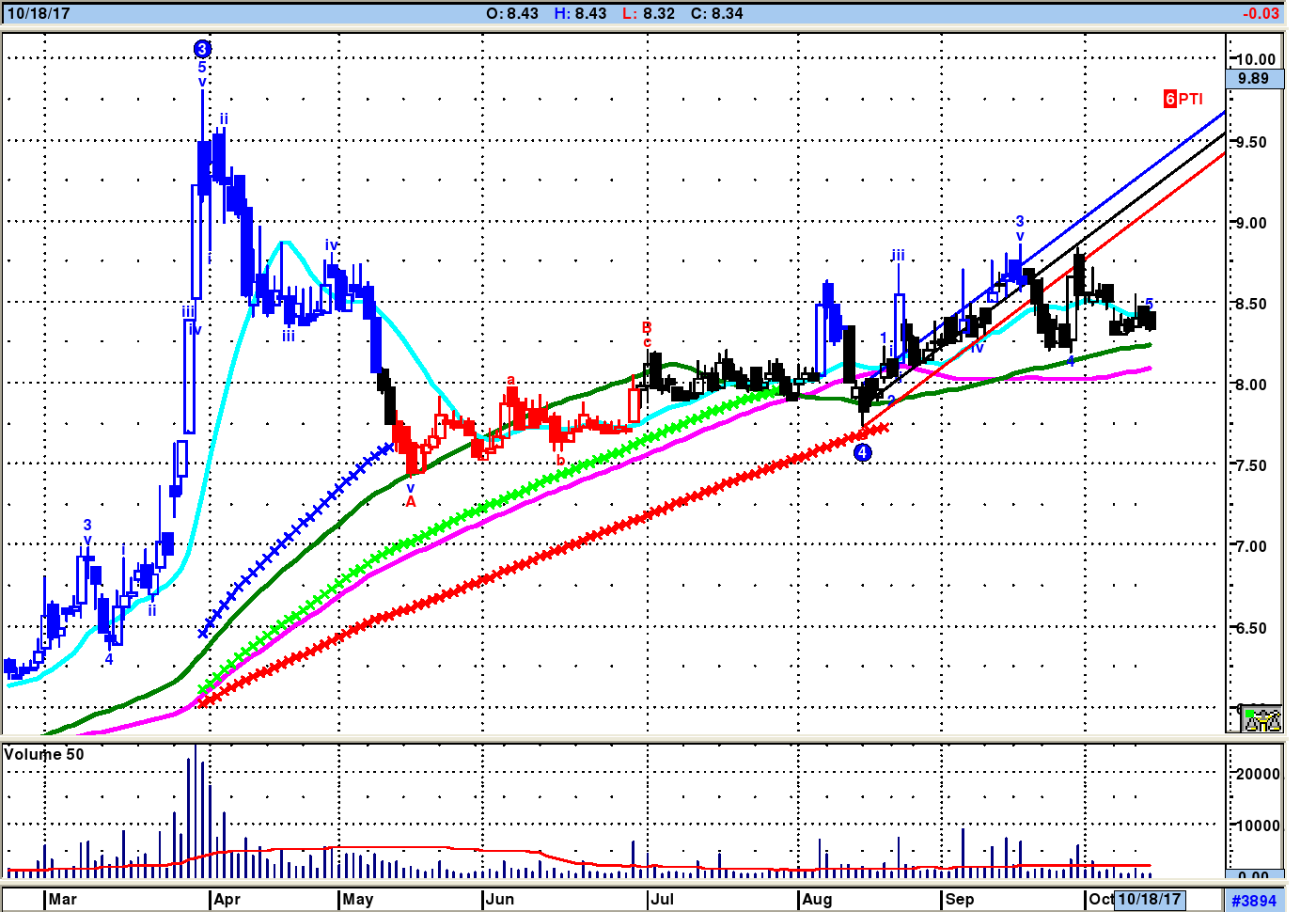Click the red wave A label
This screenshot has width=1316, height=912.
[411, 502]
